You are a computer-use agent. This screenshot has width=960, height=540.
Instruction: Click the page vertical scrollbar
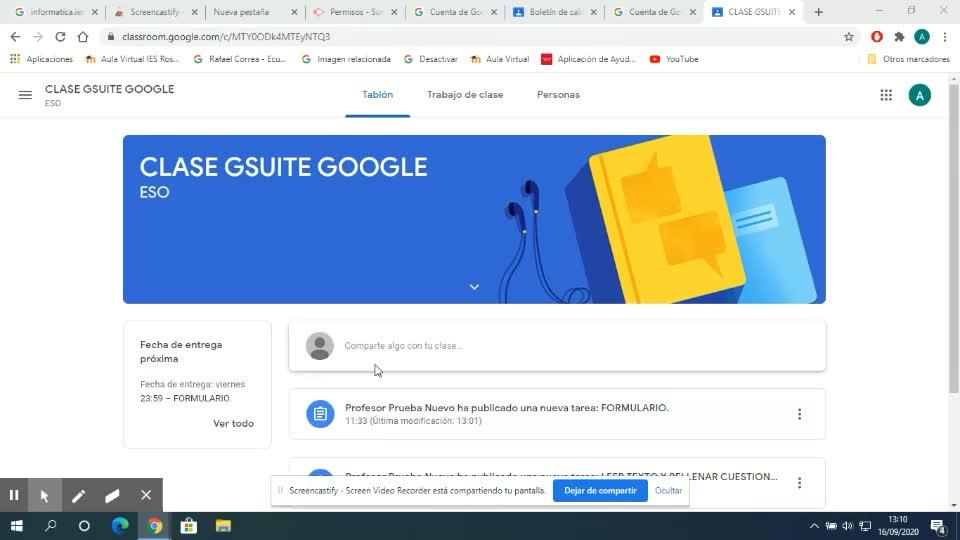click(953, 239)
